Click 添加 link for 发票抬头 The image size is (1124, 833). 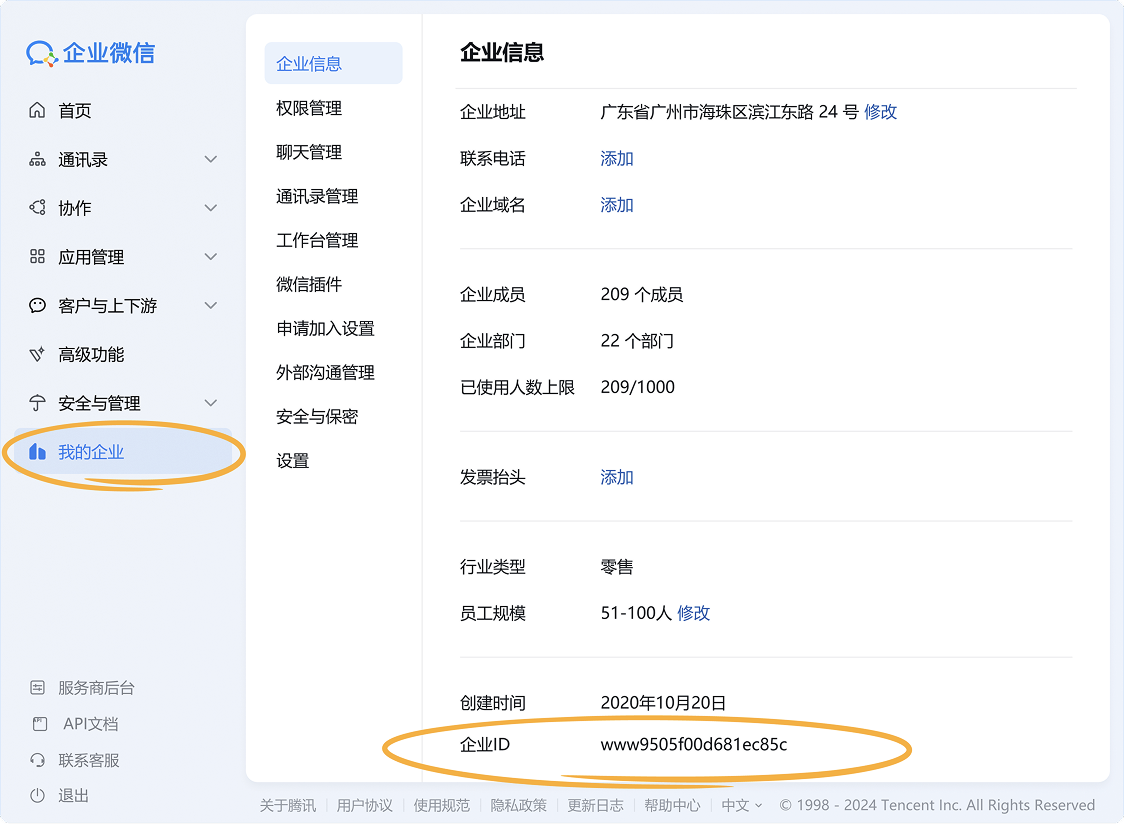pos(617,477)
